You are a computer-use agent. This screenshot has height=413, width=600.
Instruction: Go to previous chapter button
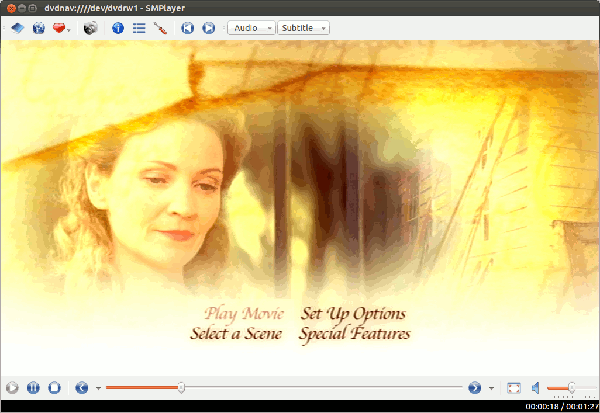point(188,28)
